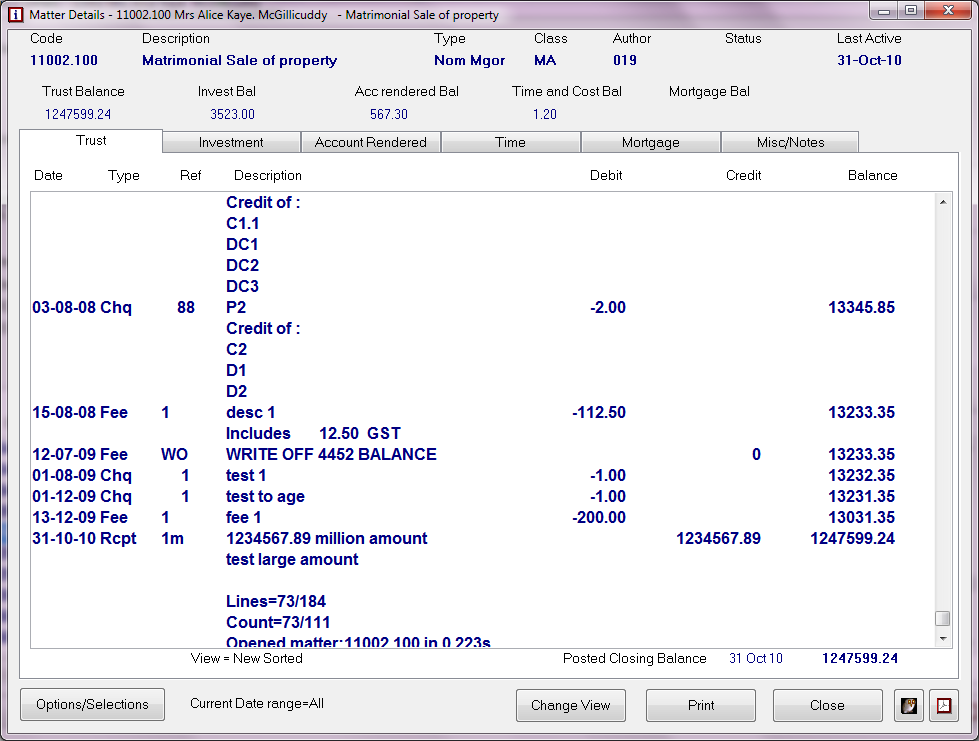Maximize the Matter Details window
Viewport: 979px width, 741px height.
tap(910, 11)
